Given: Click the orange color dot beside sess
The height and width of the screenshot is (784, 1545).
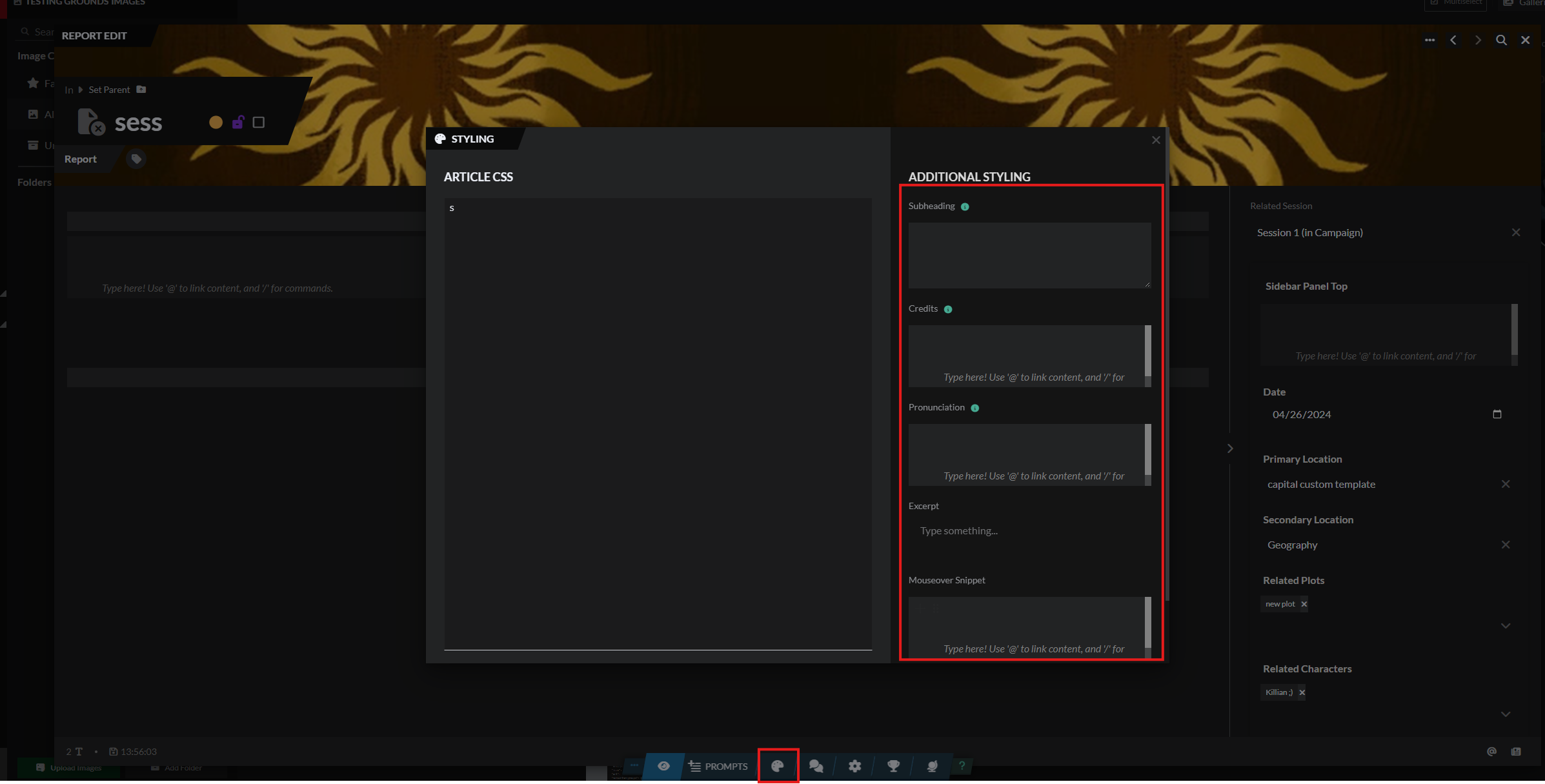Looking at the screenshot, I should coord(216,122).
